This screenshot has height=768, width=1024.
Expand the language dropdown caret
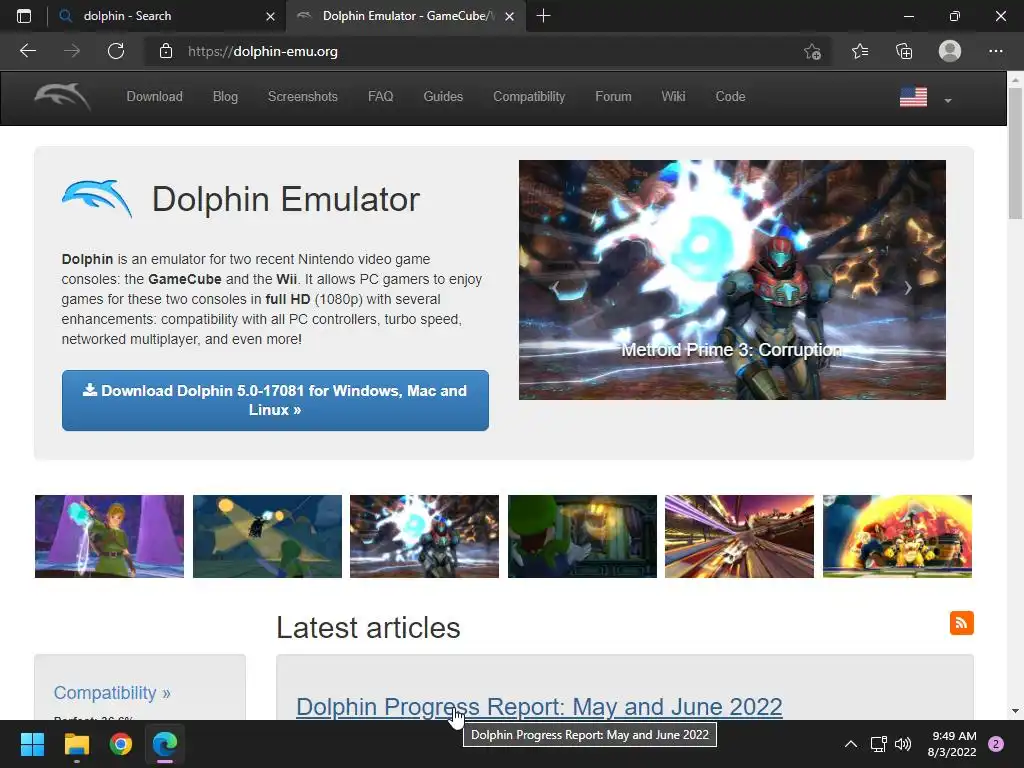click(x=948, y=101)
